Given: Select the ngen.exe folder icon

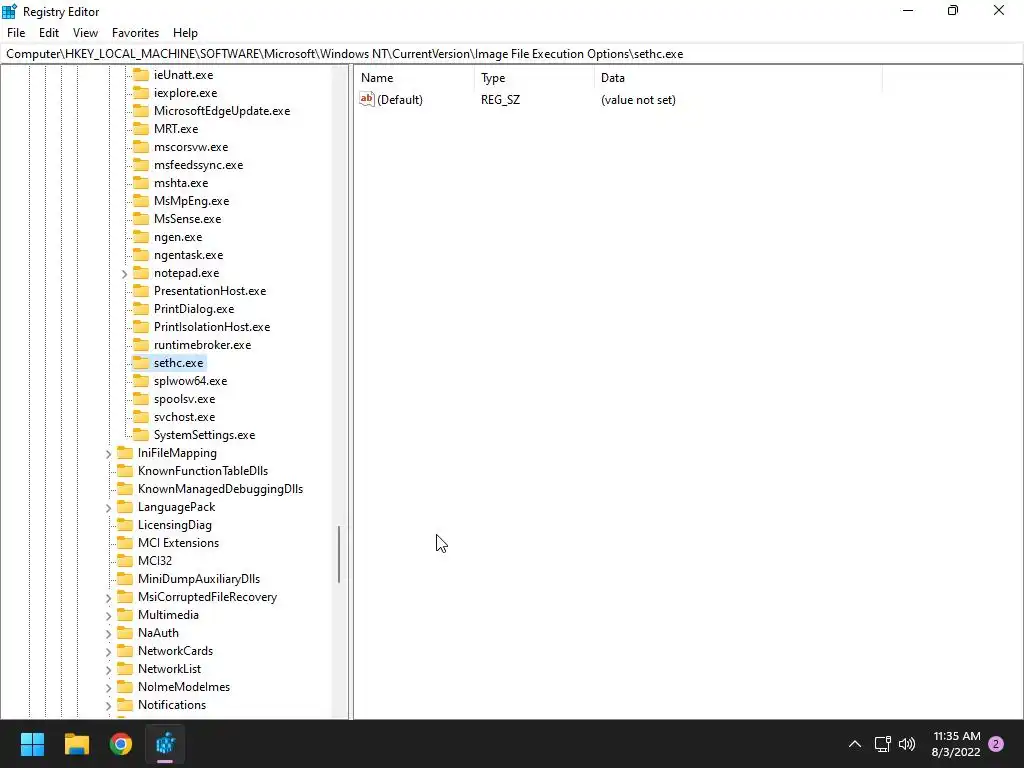Looking at the screenshot, I should 141,236.
